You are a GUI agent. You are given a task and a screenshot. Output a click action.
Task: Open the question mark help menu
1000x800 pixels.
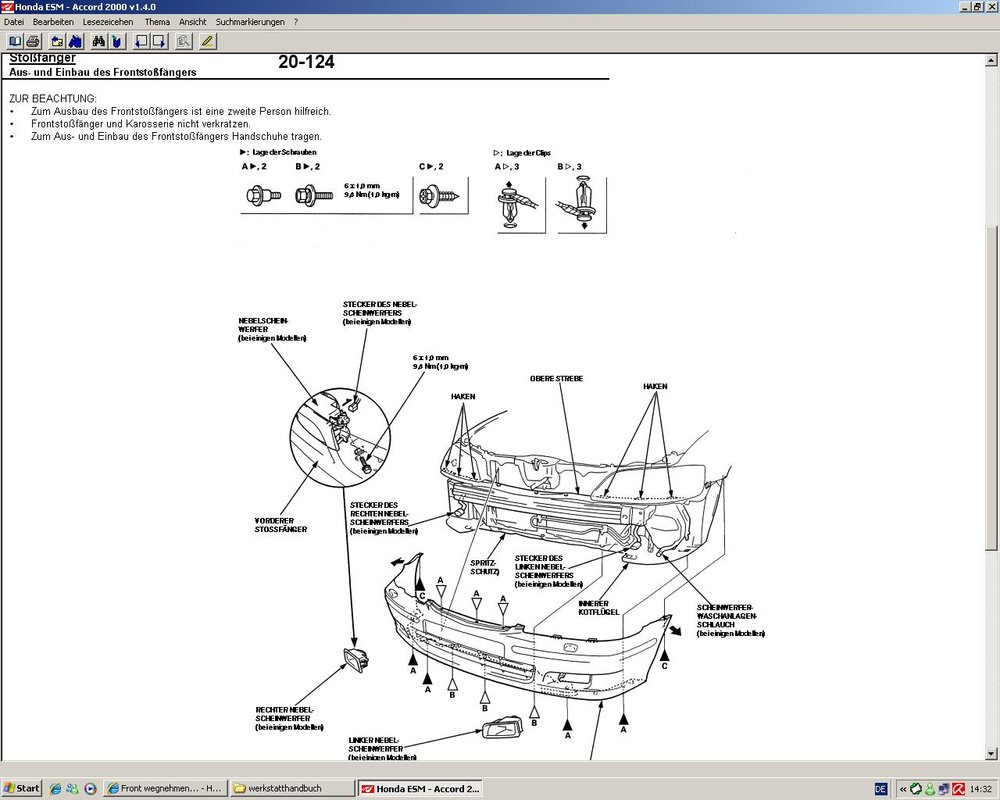(296, 21)
